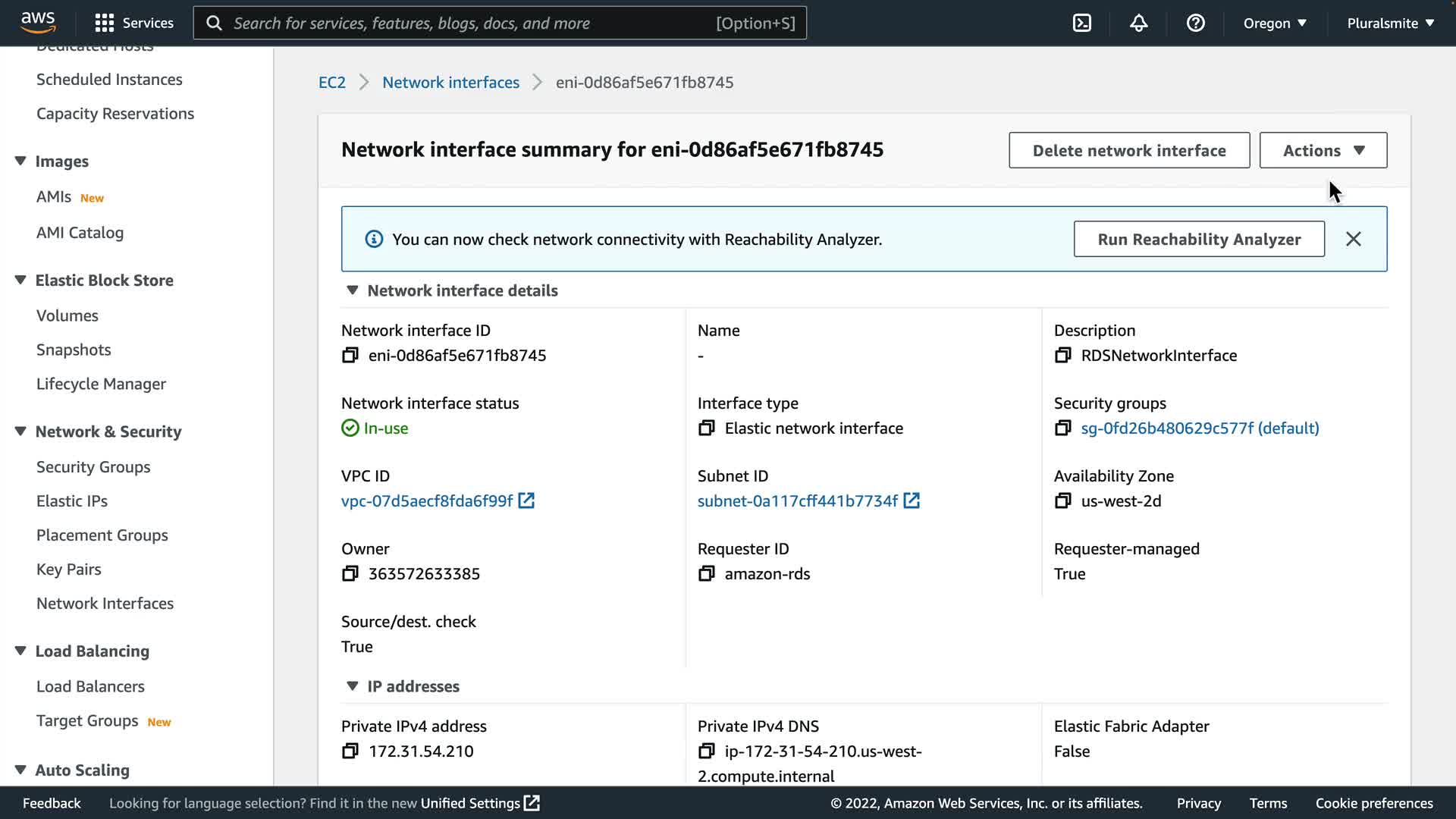The width and height of the screenshot is (1456, 819).
Task: Open the notifications bell
Action: (x=1138, y=23)
